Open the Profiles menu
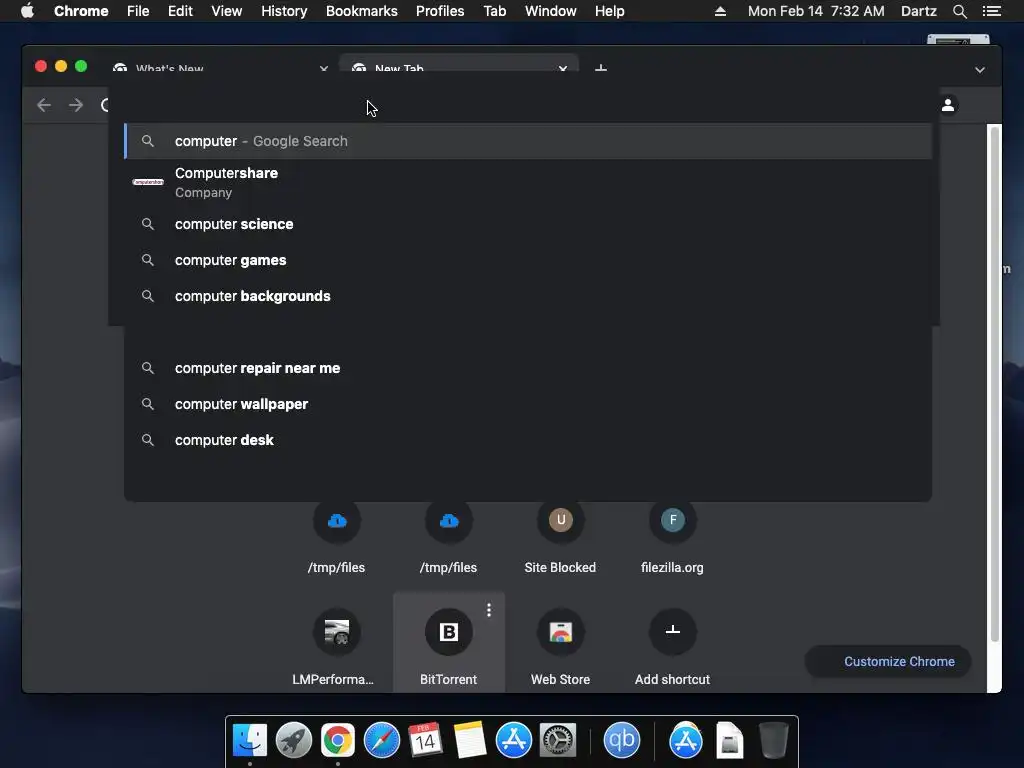The height and width of the screenshot is (768, 1024). click(x=440, y=11)
